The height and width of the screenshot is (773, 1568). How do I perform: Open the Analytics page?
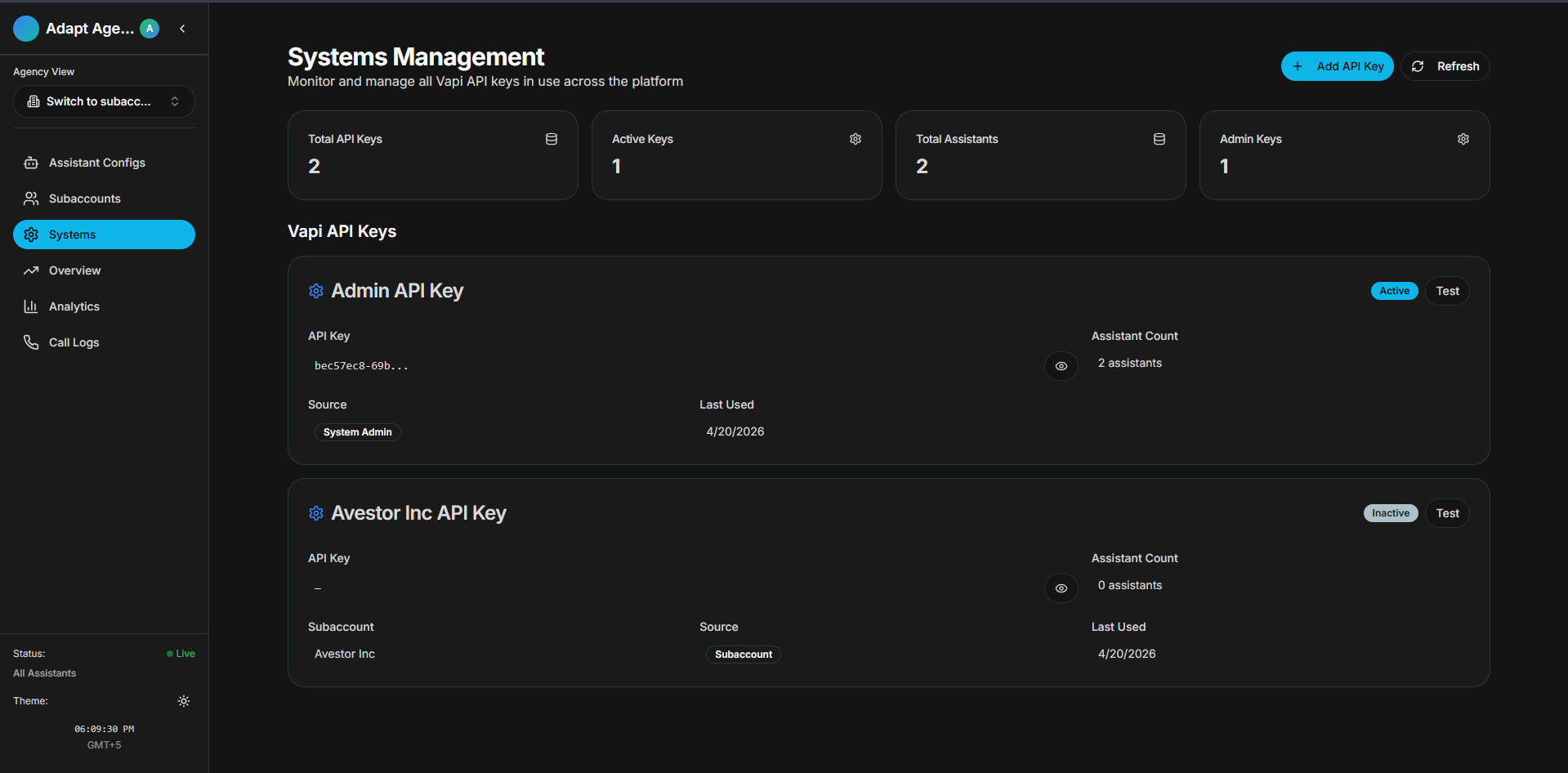104,306
